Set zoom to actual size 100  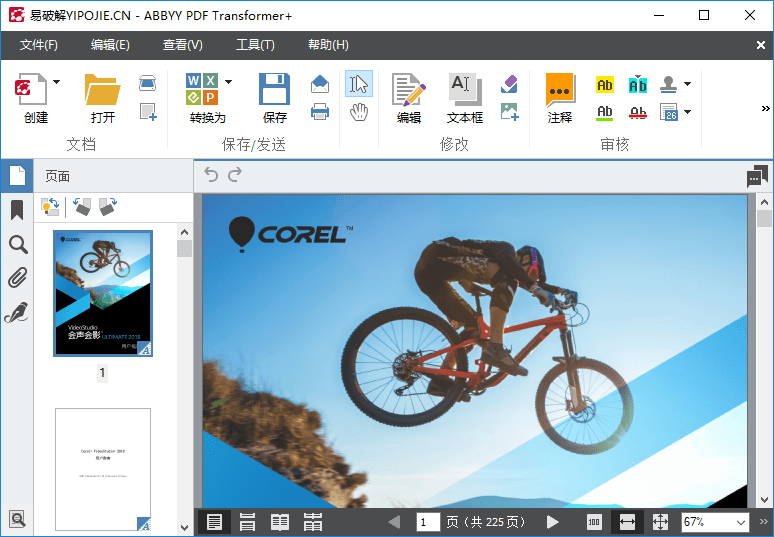click(x=594, y=522)
